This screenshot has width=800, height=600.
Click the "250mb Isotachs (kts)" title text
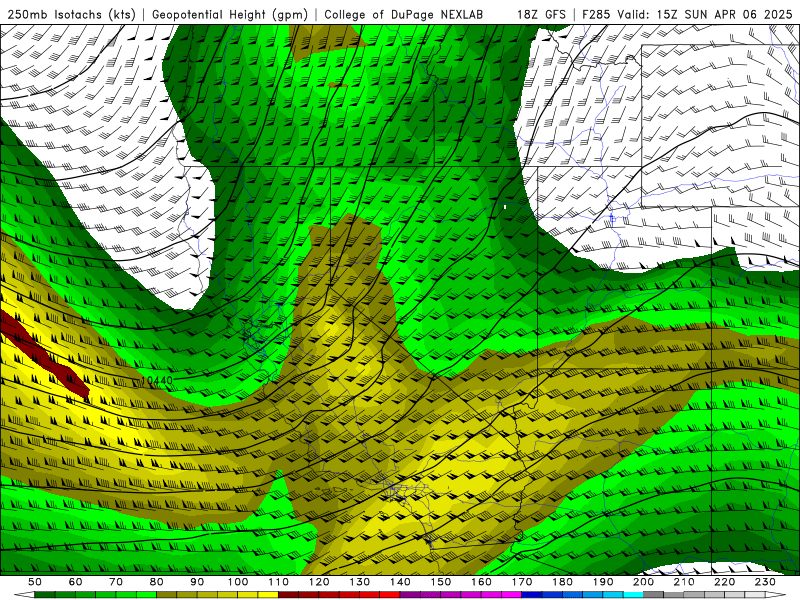[71, 15]
